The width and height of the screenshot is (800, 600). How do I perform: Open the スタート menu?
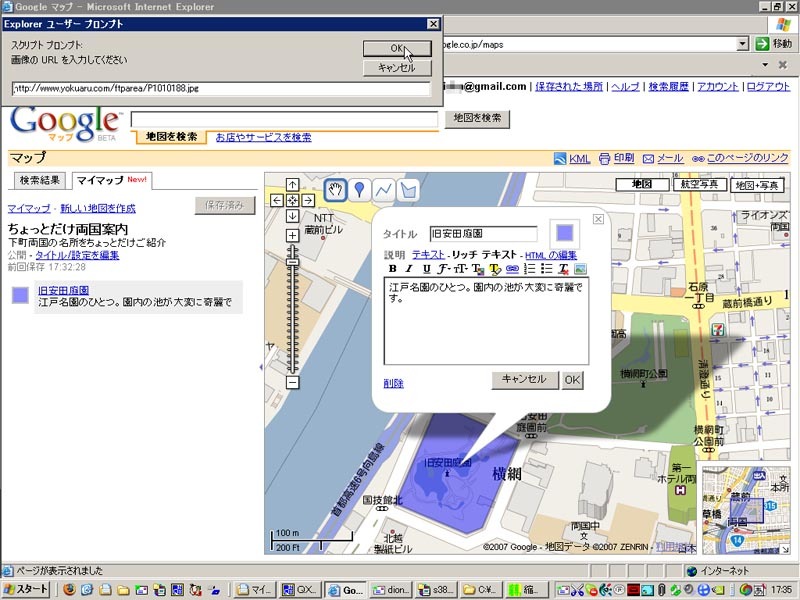pyautogui.click(x=26, y=590)
